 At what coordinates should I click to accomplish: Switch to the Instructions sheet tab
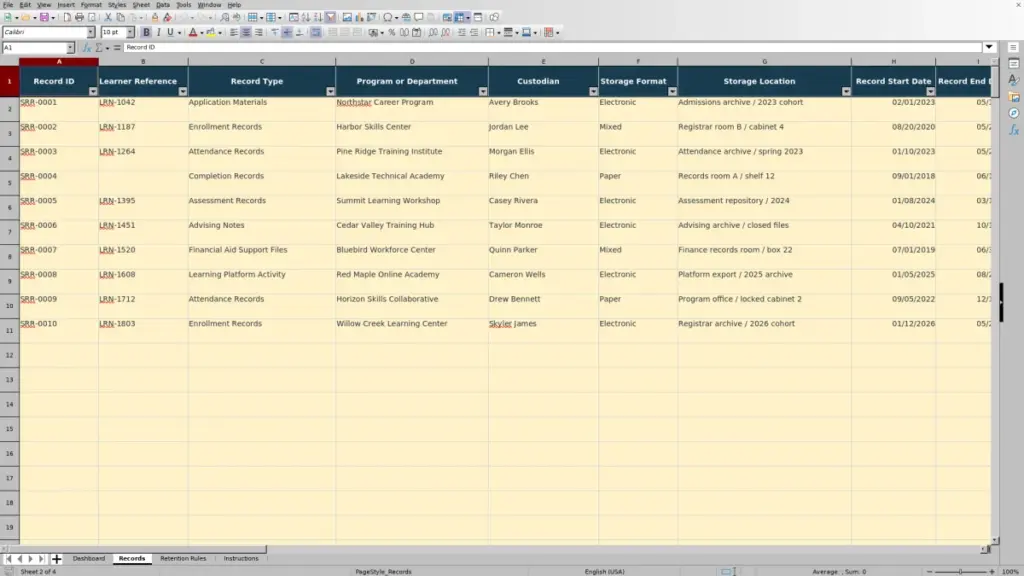[241, 558]
